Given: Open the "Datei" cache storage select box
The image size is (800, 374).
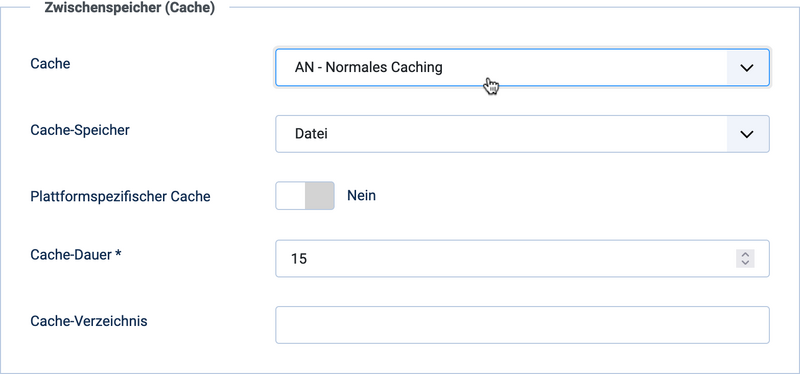Looking at the screenshot, I should [522, 134].
